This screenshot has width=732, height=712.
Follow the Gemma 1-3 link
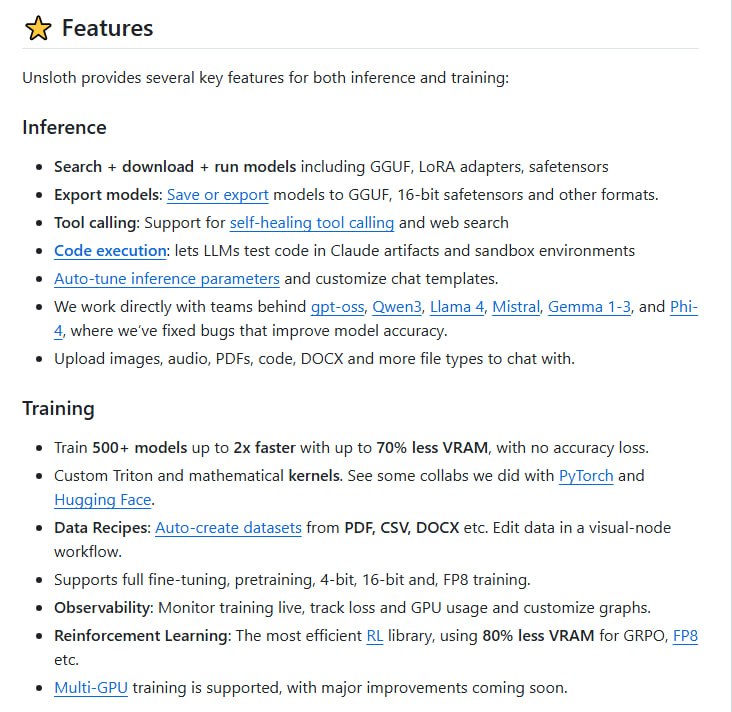tap(589, 307)
